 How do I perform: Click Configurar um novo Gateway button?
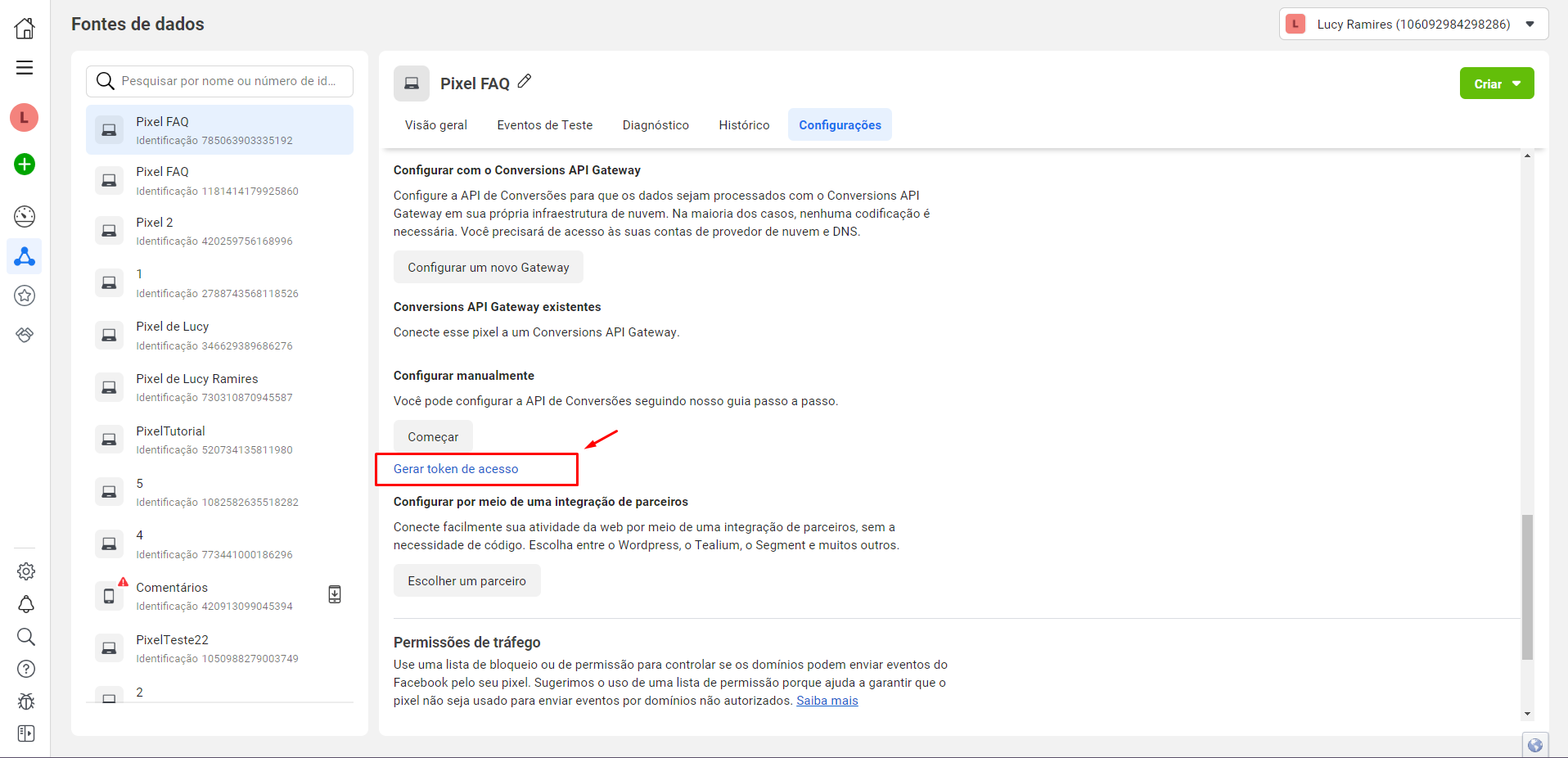pos(489,268)
